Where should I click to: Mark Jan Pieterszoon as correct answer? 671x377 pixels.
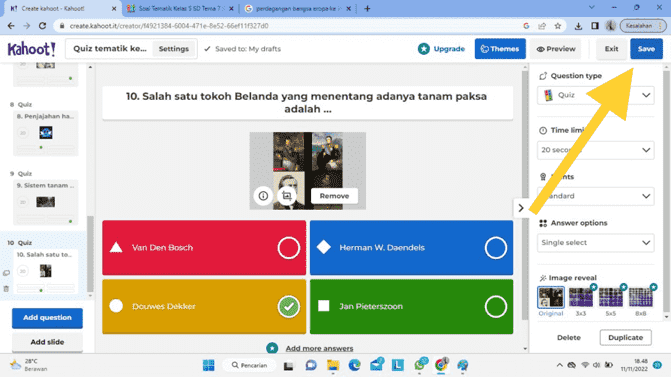click(x=496, y=306)
